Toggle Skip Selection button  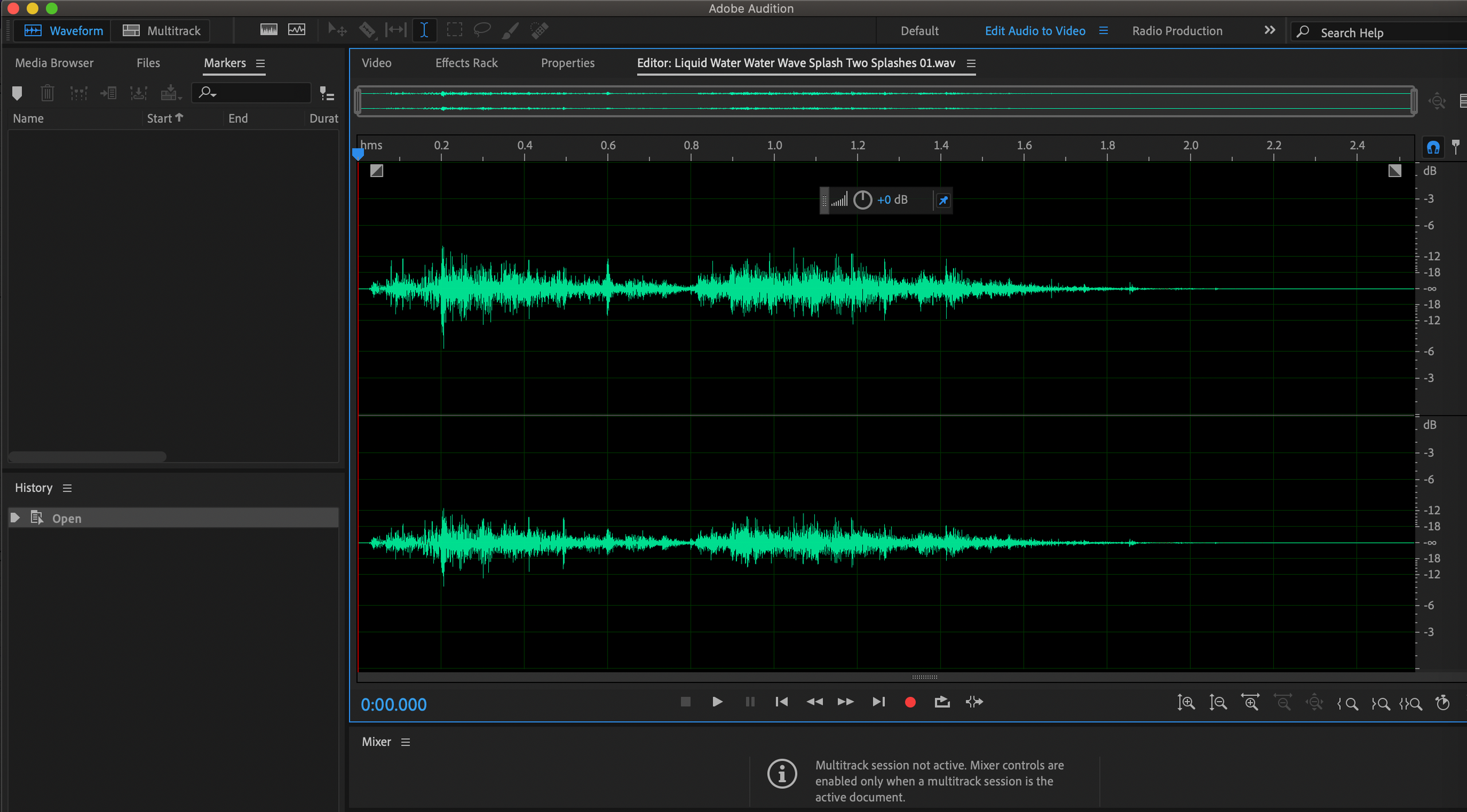tap(974, 702)
